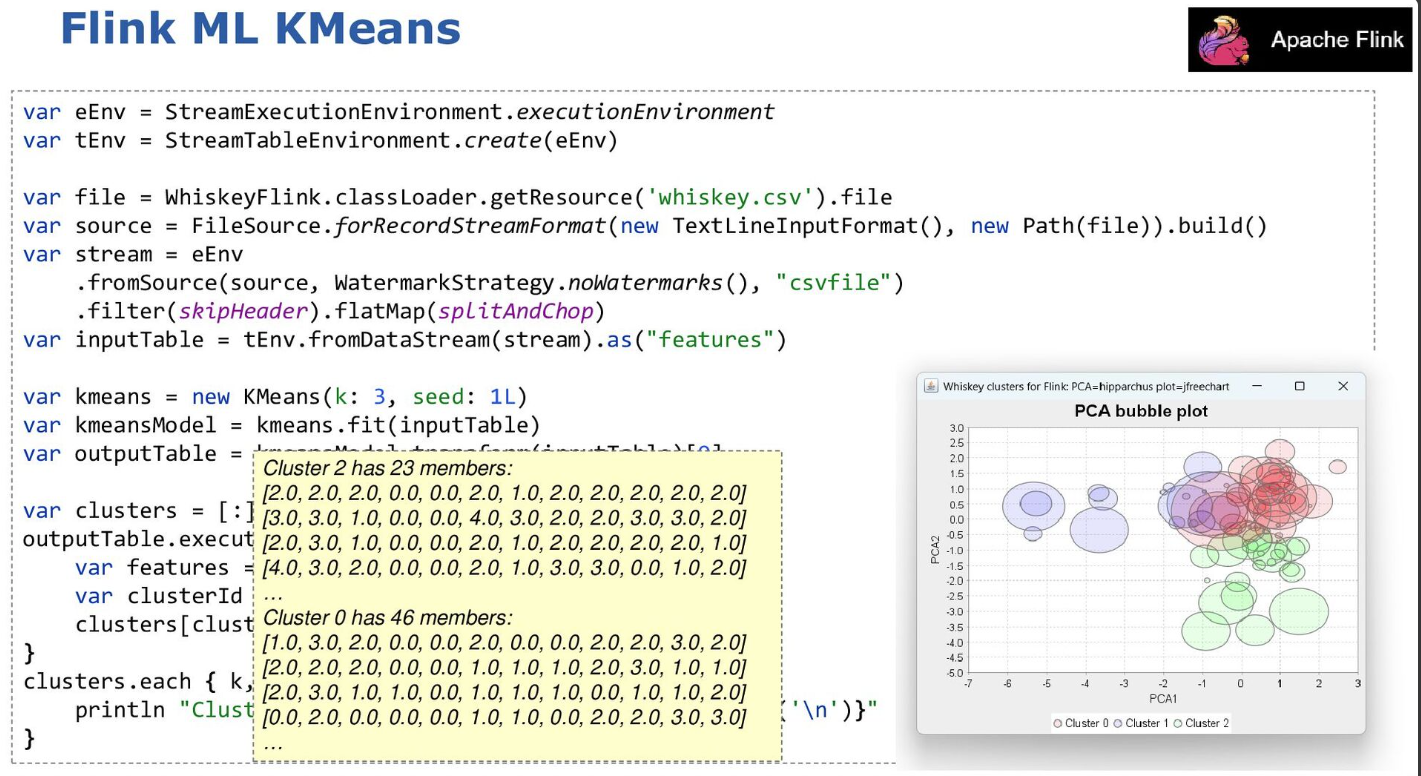Click the chart window title text
The height and width of the screenshot is (776, 1421).
1086,386
